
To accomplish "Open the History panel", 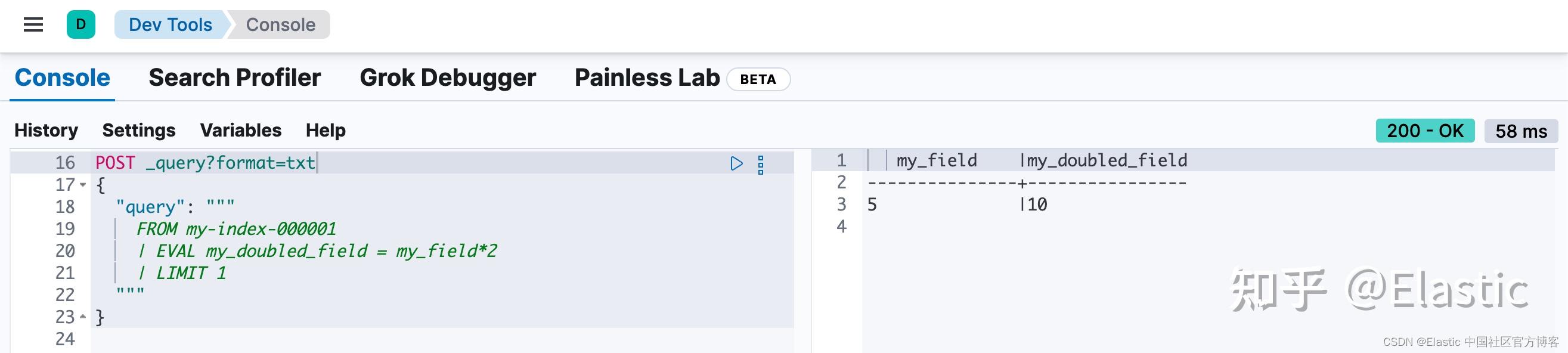I will (x=47, y=130).
